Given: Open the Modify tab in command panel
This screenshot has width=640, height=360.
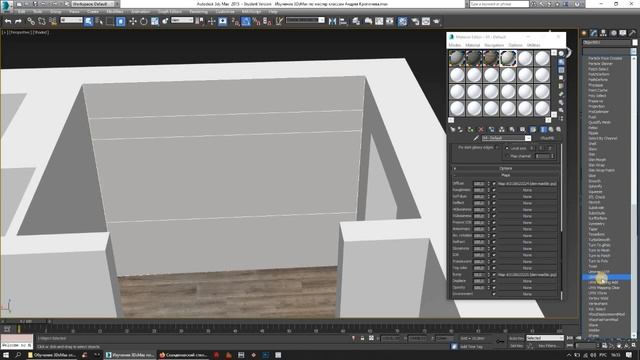Looking at the screenshot, I should 593,33.
